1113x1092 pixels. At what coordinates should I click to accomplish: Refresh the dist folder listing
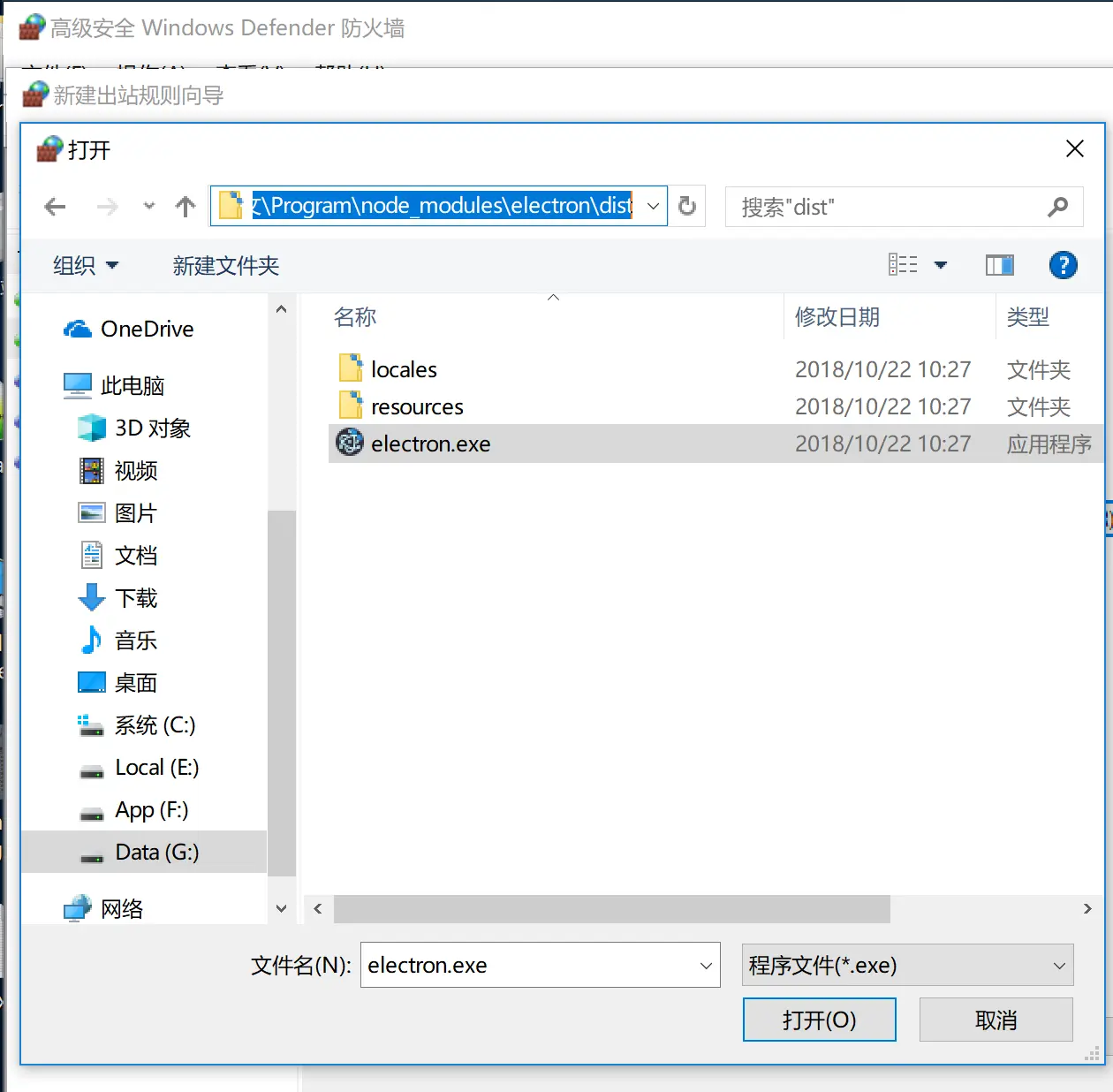(x=687, y=206)
